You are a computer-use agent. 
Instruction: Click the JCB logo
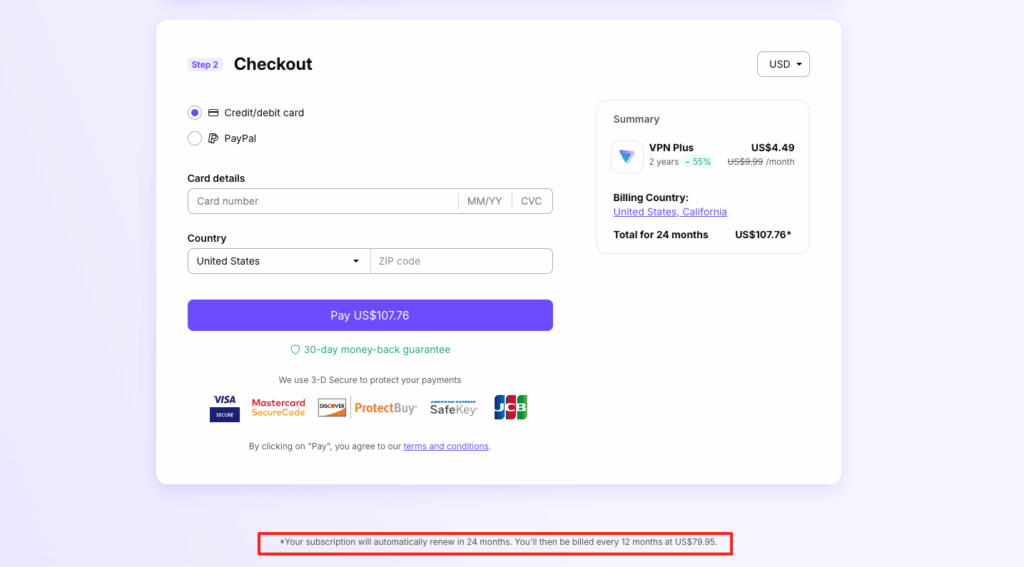511,408
